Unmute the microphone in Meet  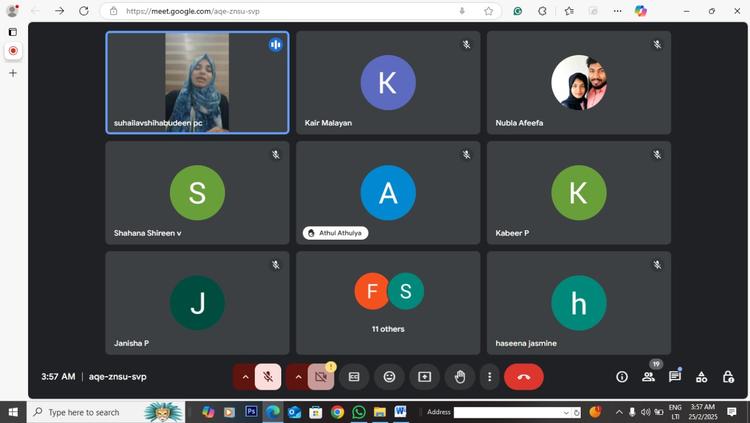pos(267,377)
